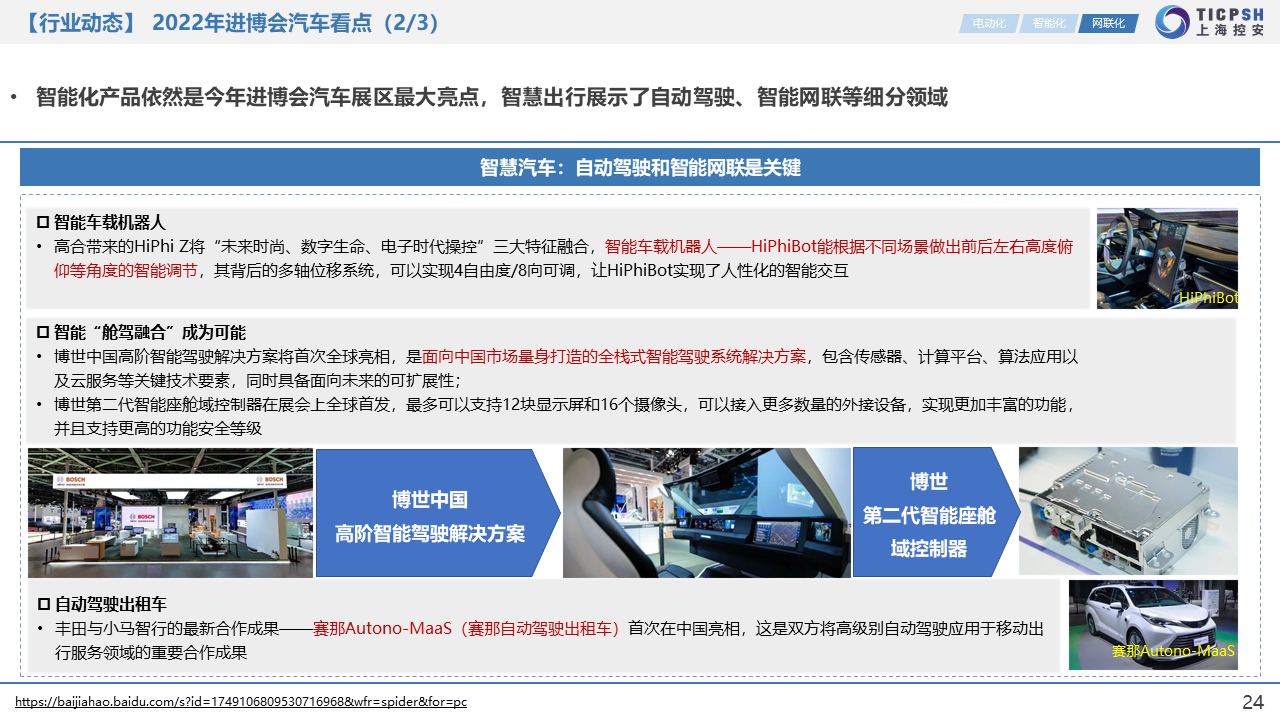Click the square bullet before 智能车载机器人
Viewport: 1280px width, 720px height.
click(x=43, y=222)
